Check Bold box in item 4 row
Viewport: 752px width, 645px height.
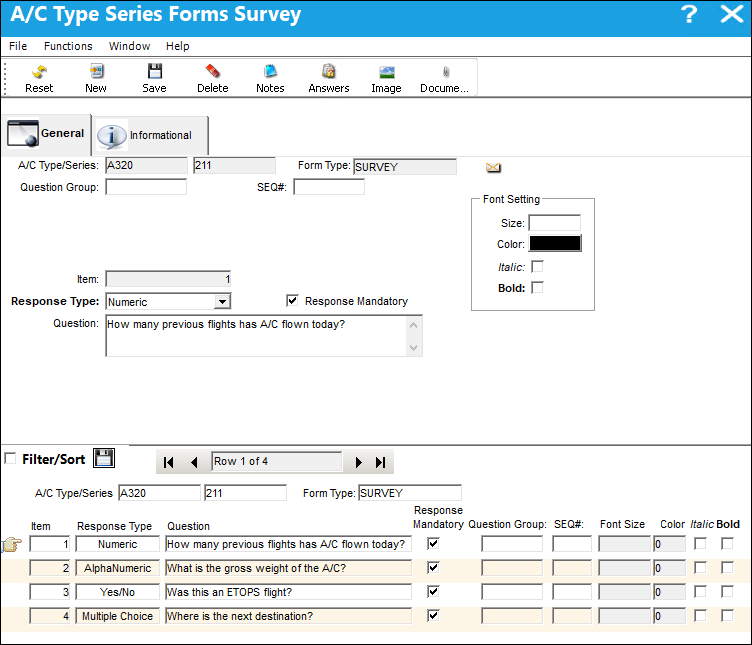(728, 615)
